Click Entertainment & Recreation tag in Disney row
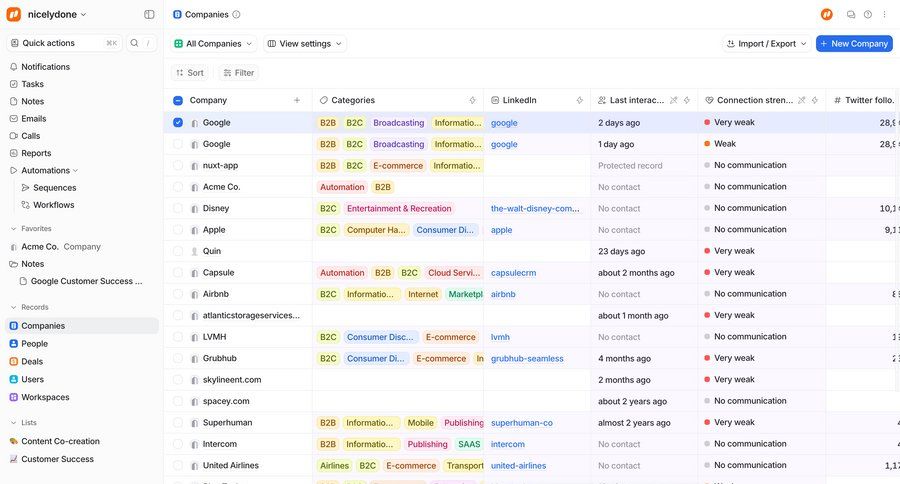 coord(399,208)
